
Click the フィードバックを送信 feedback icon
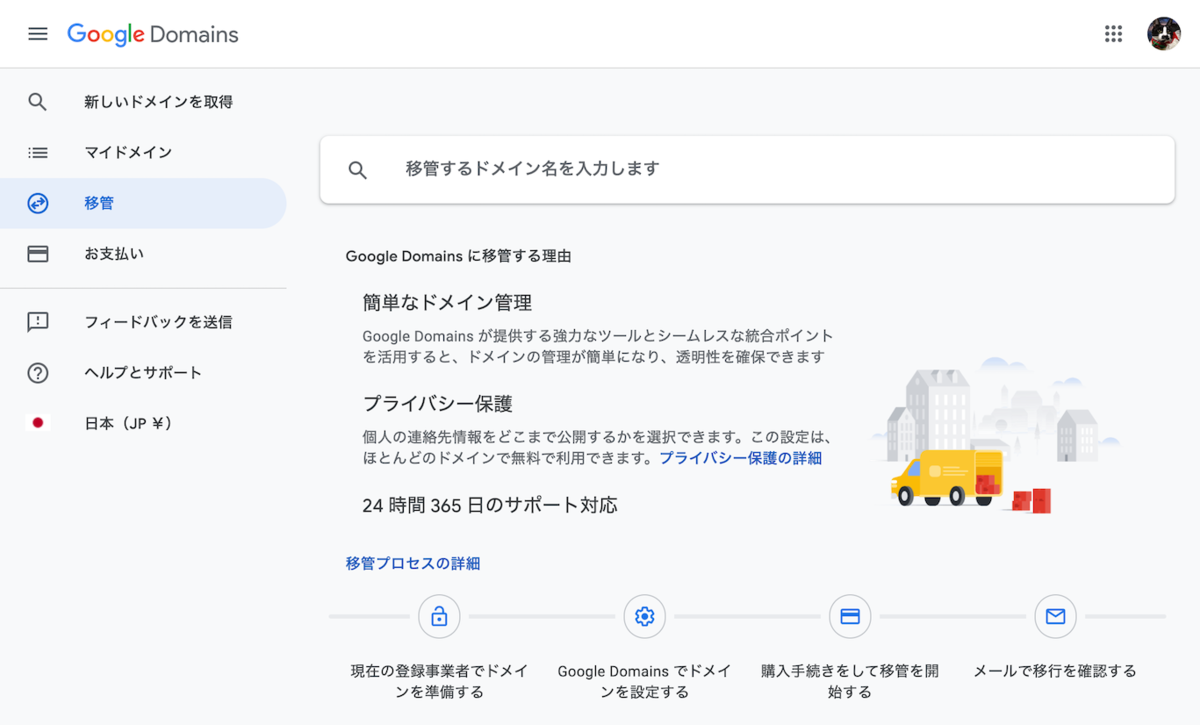pos(37,322)
